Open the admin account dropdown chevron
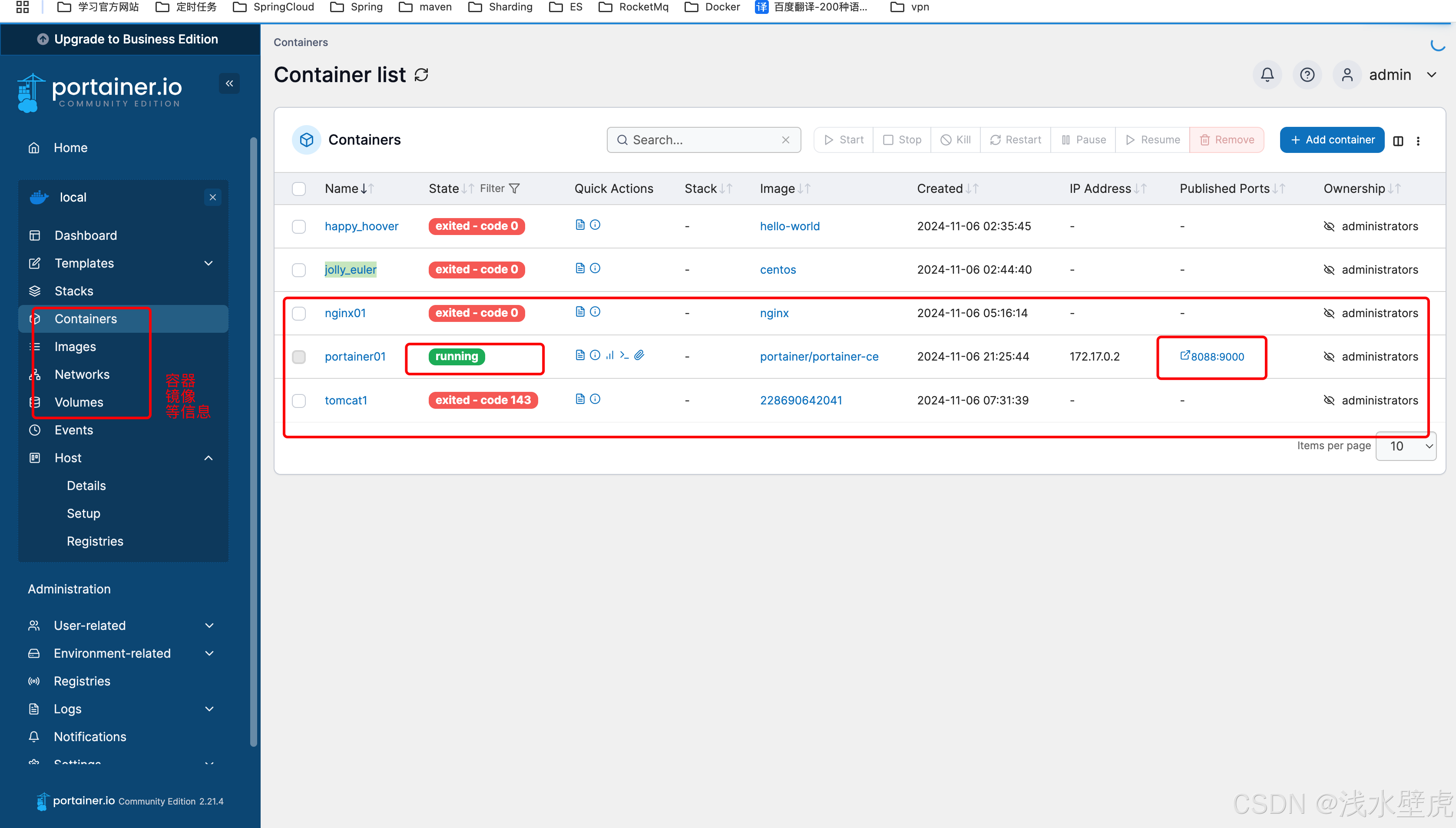 (1432, 74)
